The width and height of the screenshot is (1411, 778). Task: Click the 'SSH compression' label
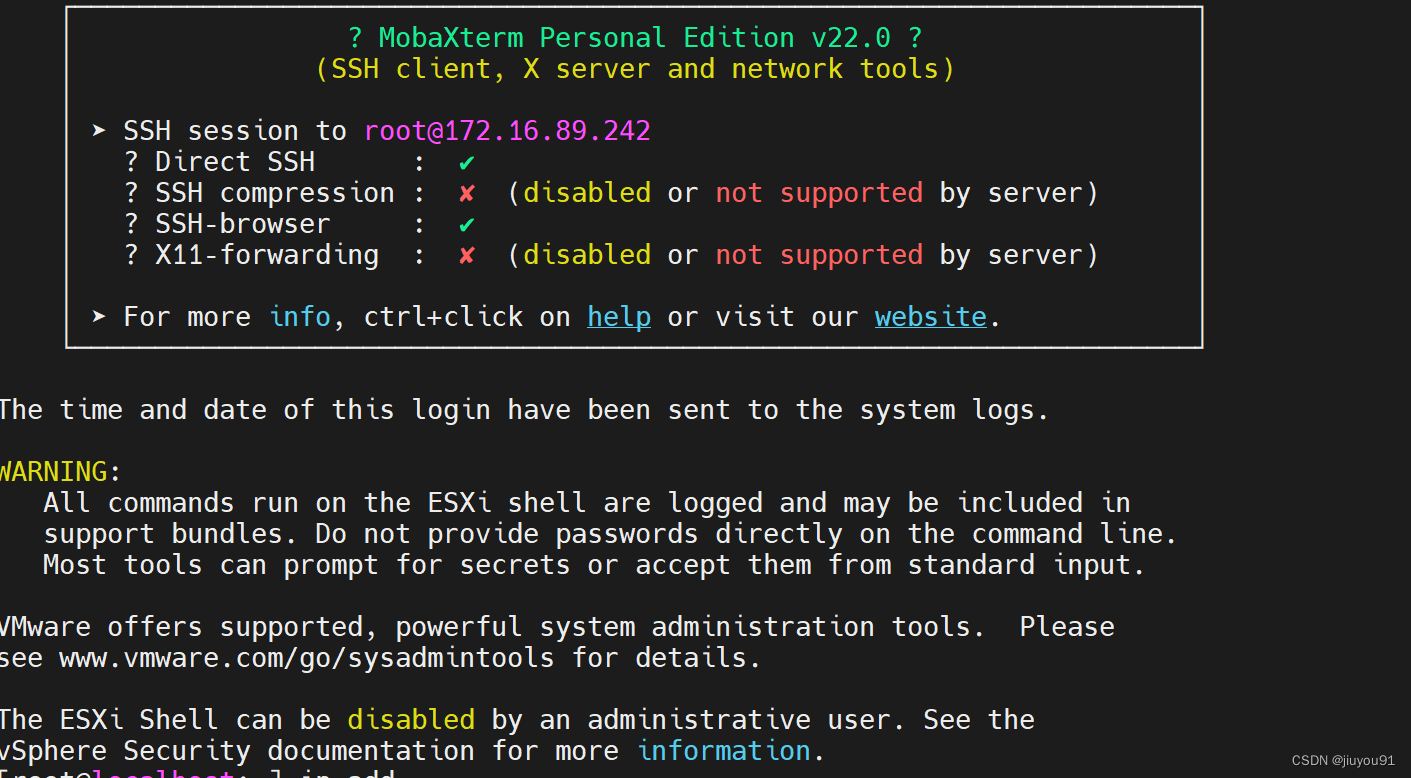click(275, 193)
